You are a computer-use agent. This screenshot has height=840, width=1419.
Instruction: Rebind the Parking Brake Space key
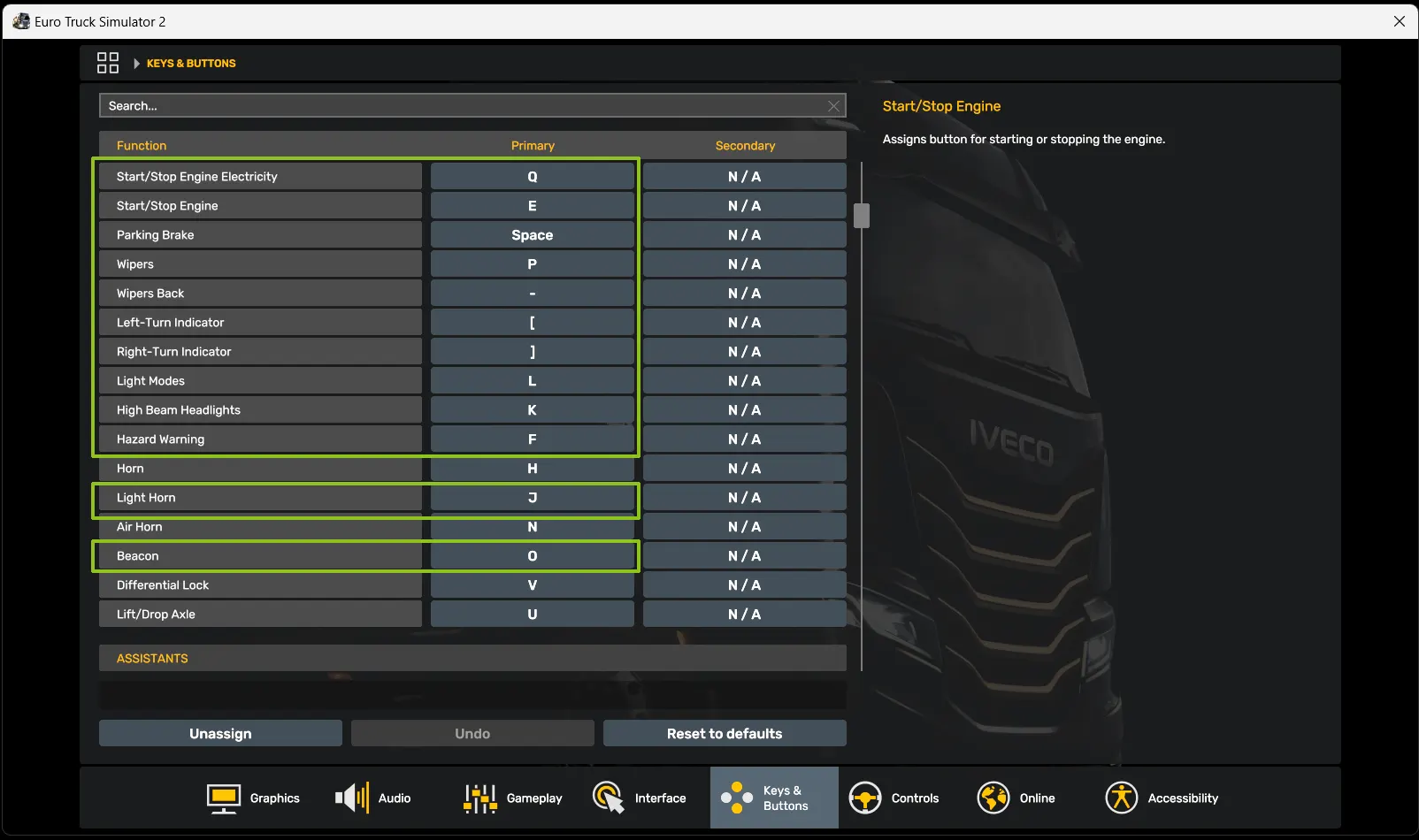[x=533, y=235]
